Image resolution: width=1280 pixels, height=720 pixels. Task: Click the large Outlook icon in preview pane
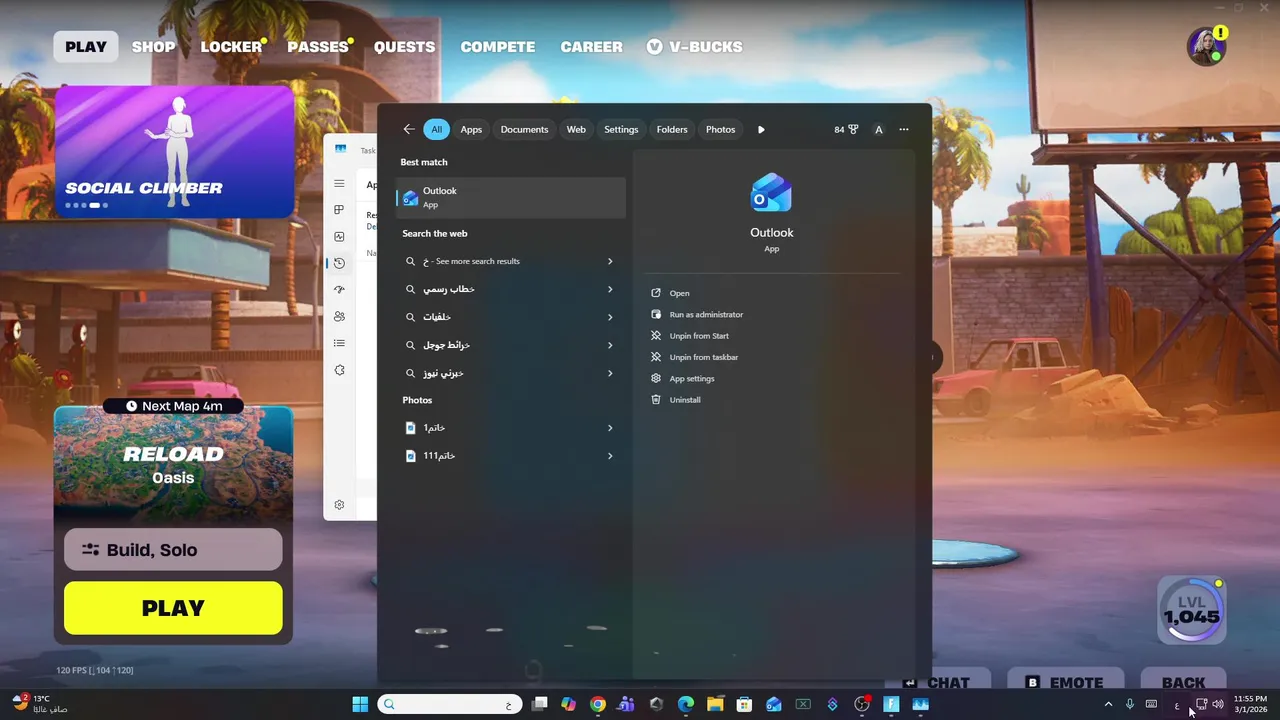point(771,193)
